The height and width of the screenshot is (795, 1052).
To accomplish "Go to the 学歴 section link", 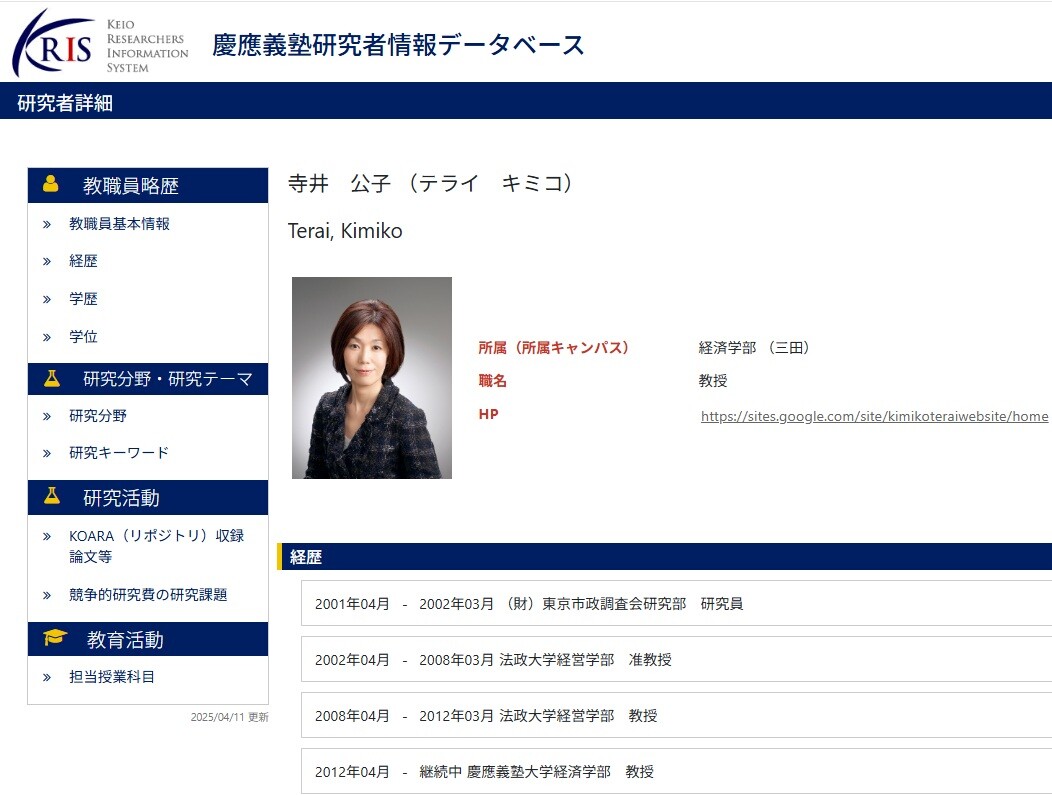I will [x=83, y=299].
